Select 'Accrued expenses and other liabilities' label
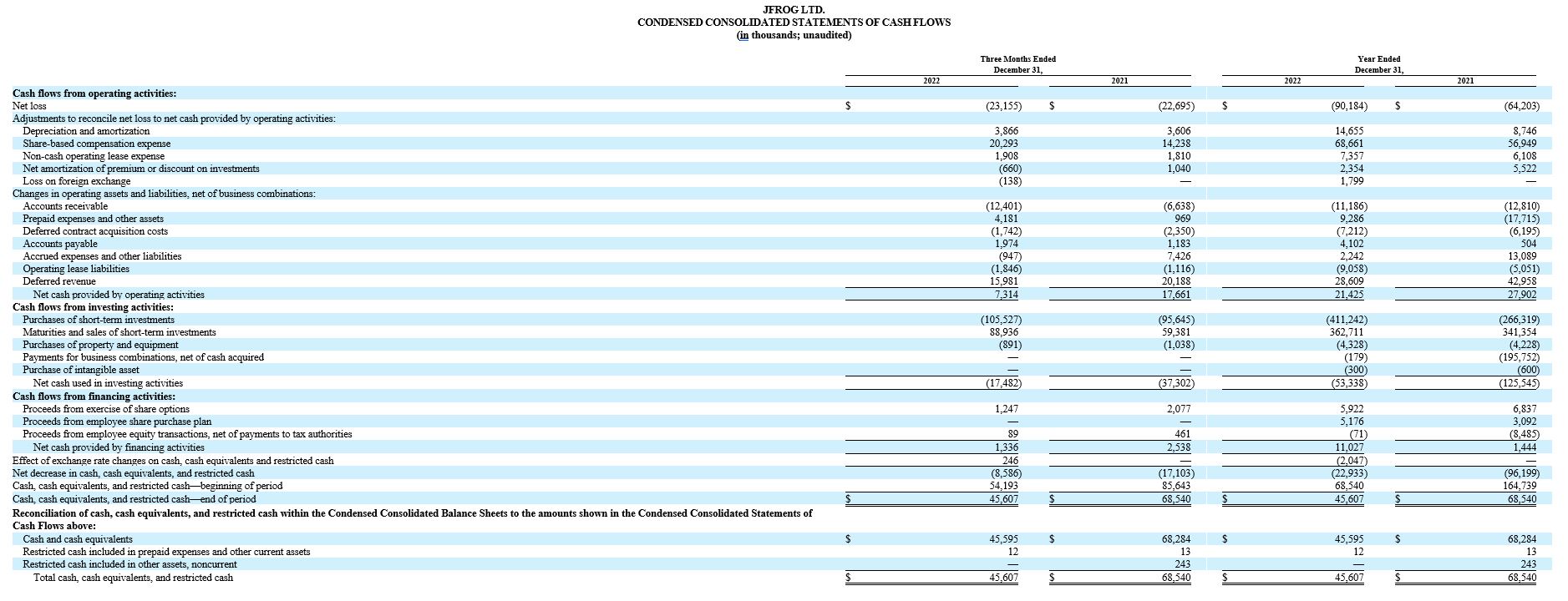This screenshot has height=601, width=1568. point(102,256)
